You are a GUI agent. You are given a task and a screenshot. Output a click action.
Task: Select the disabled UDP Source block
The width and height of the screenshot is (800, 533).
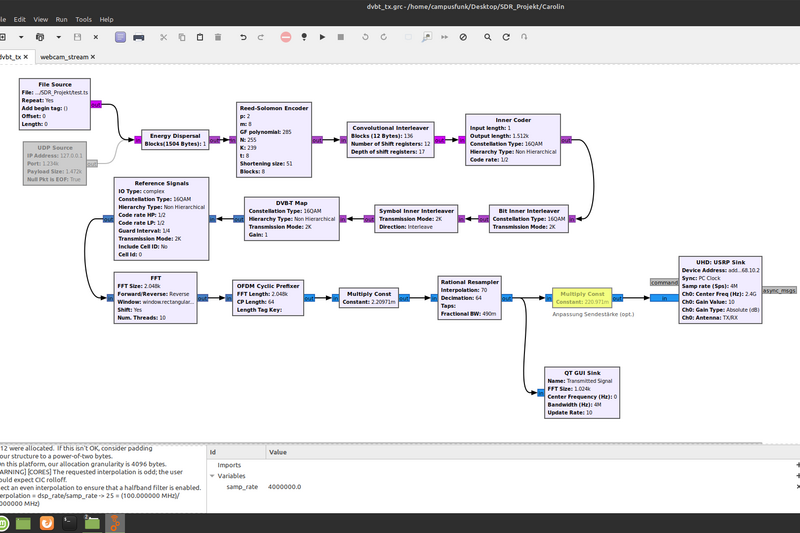point(55,163)
